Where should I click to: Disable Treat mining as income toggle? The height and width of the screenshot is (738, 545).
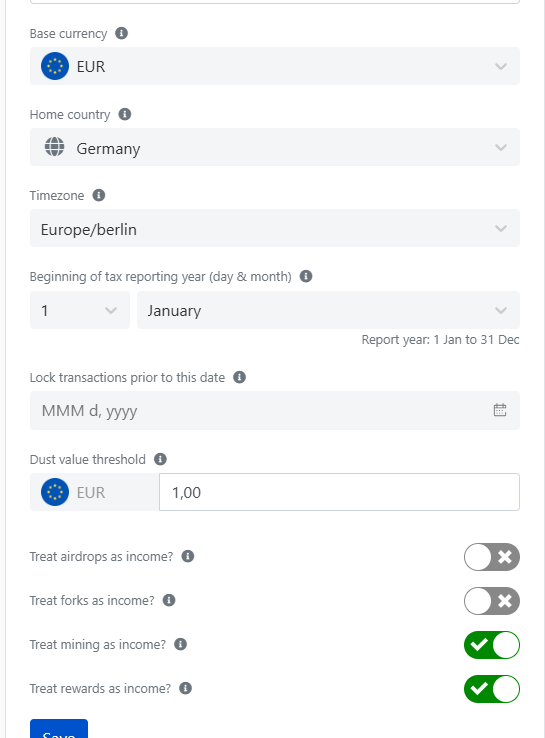492,645
